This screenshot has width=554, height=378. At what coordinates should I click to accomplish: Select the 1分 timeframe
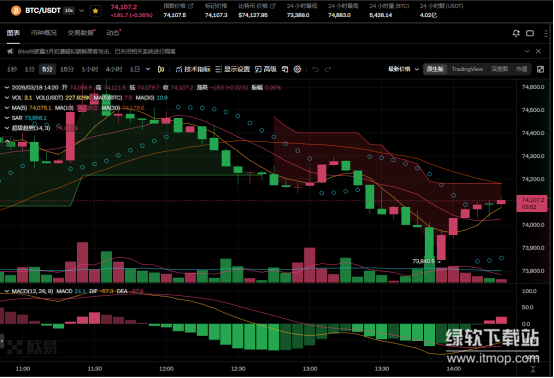pyautogui.click(x=29, y=69)
